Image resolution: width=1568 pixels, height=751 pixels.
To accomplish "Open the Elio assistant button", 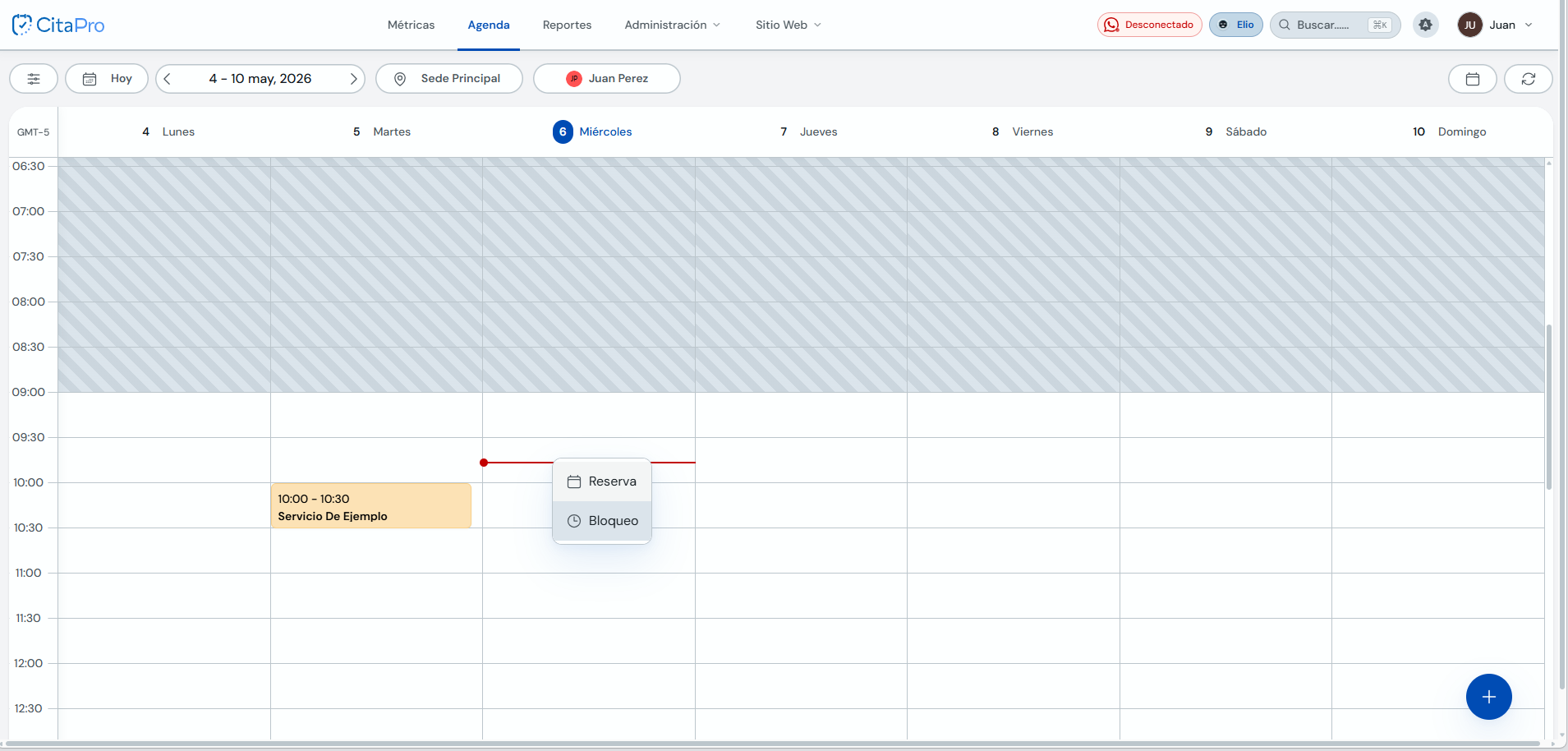I will [x=1236, y=25].
